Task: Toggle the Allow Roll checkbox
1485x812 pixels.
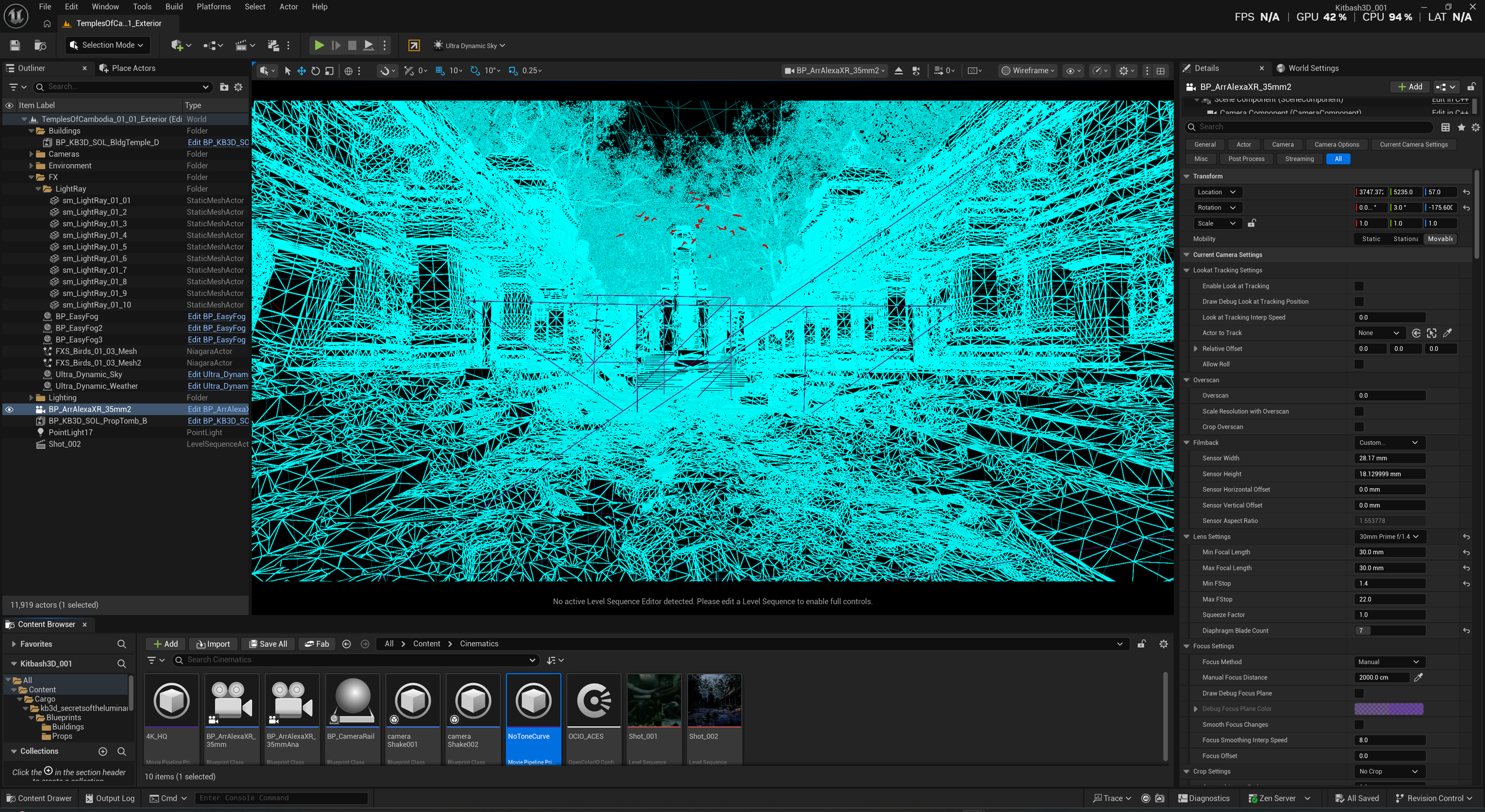Action: 1358,364
